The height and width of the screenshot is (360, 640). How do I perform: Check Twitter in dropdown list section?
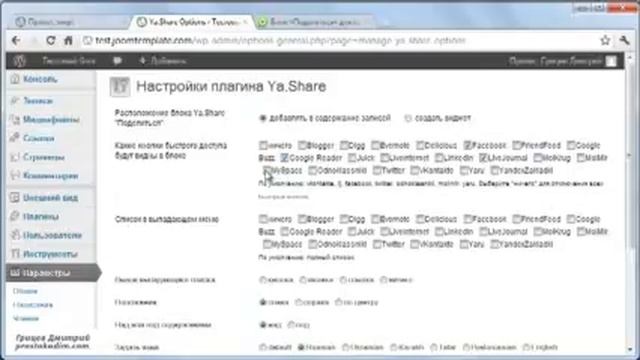coord(377,244)
